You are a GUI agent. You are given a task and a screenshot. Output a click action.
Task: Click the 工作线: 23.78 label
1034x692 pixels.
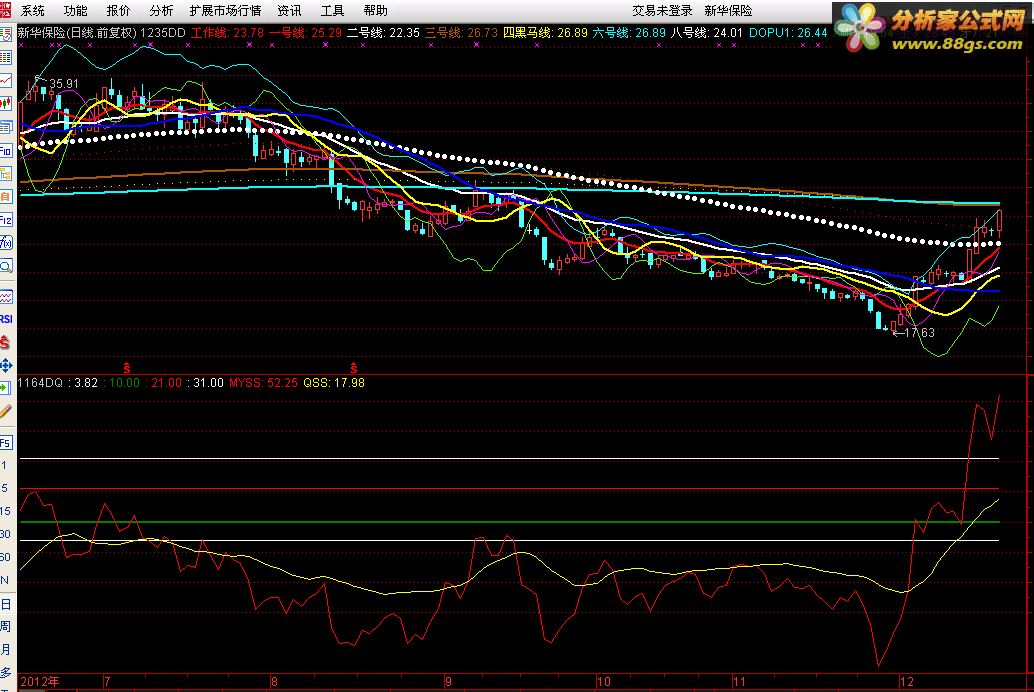(x=228, y=32)
